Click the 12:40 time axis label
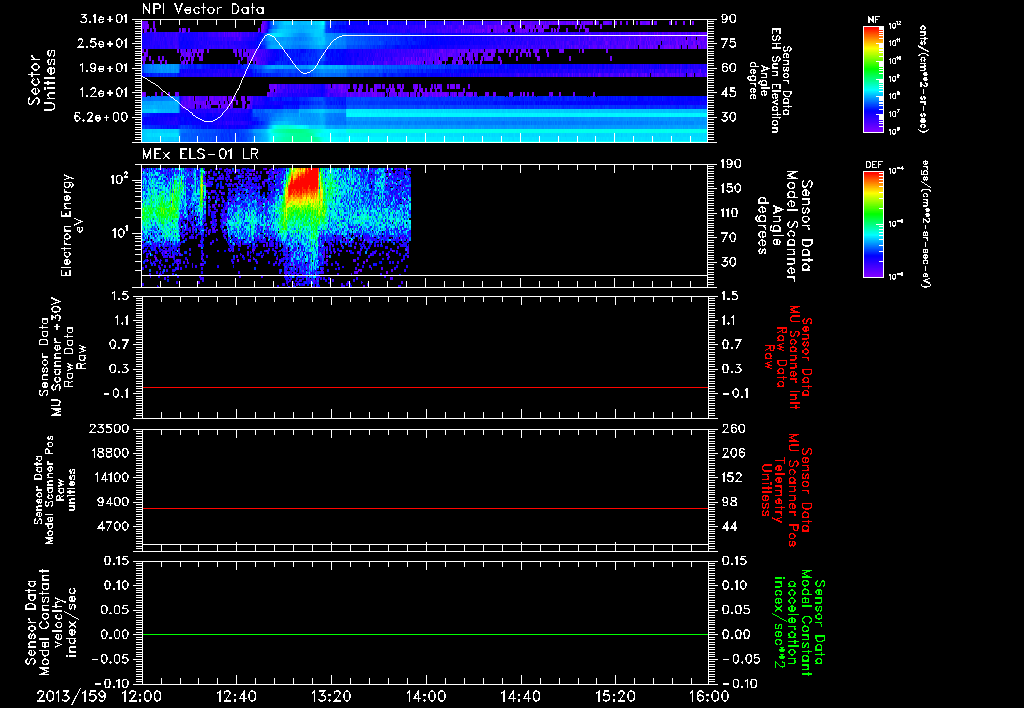This screenshot has width=1024, height=708. (236, 696)
